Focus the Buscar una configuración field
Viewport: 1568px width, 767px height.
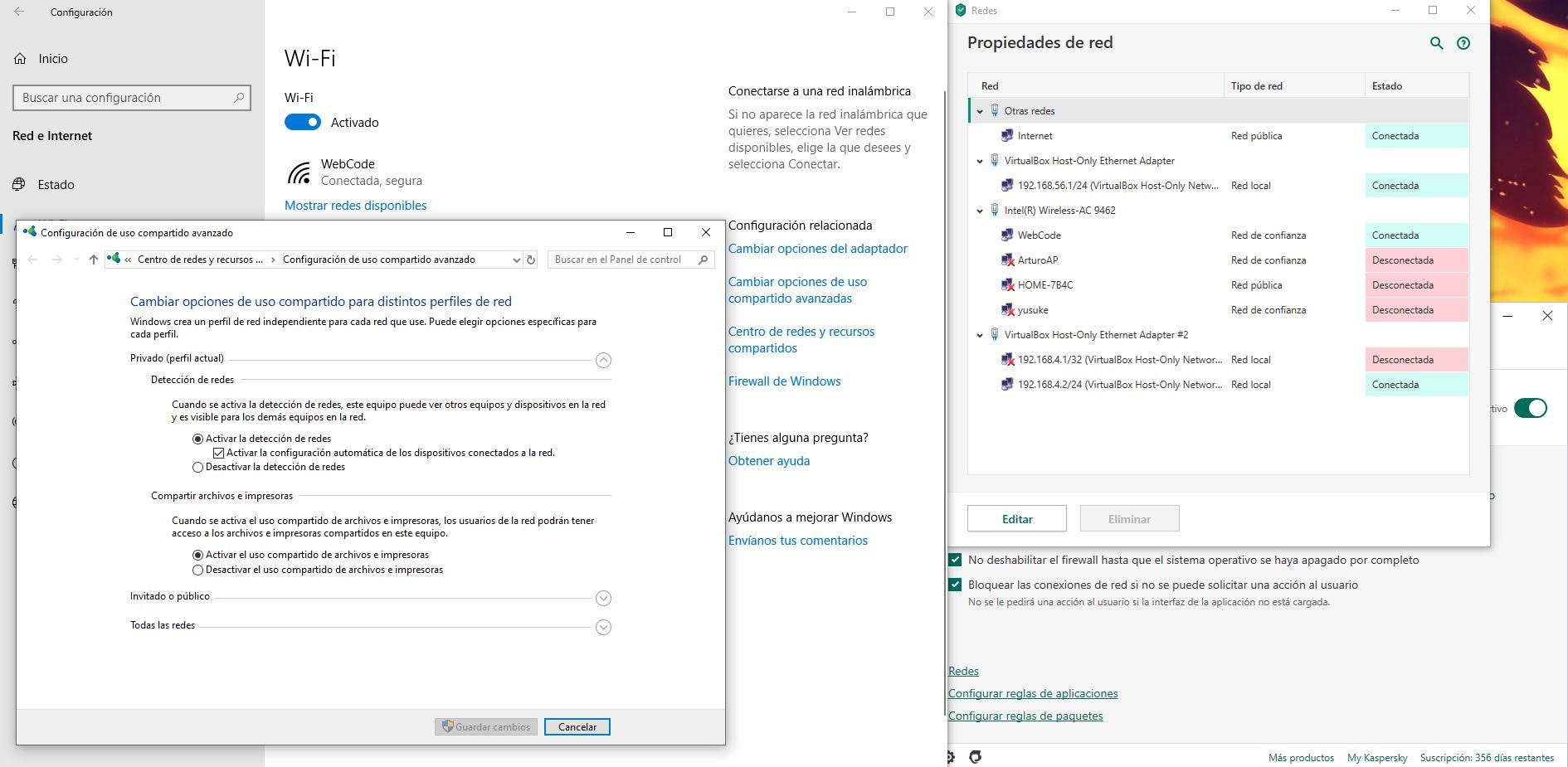click(x=132, y=98)
